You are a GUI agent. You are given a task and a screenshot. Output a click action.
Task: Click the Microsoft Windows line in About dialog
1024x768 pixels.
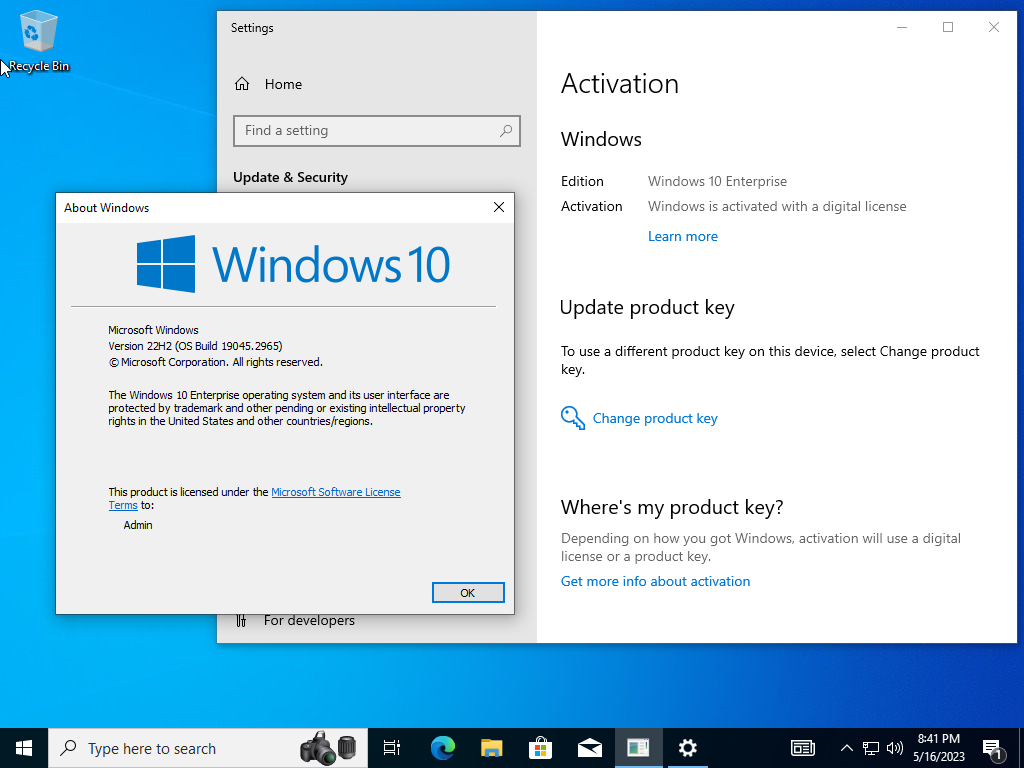click(153, 330)
